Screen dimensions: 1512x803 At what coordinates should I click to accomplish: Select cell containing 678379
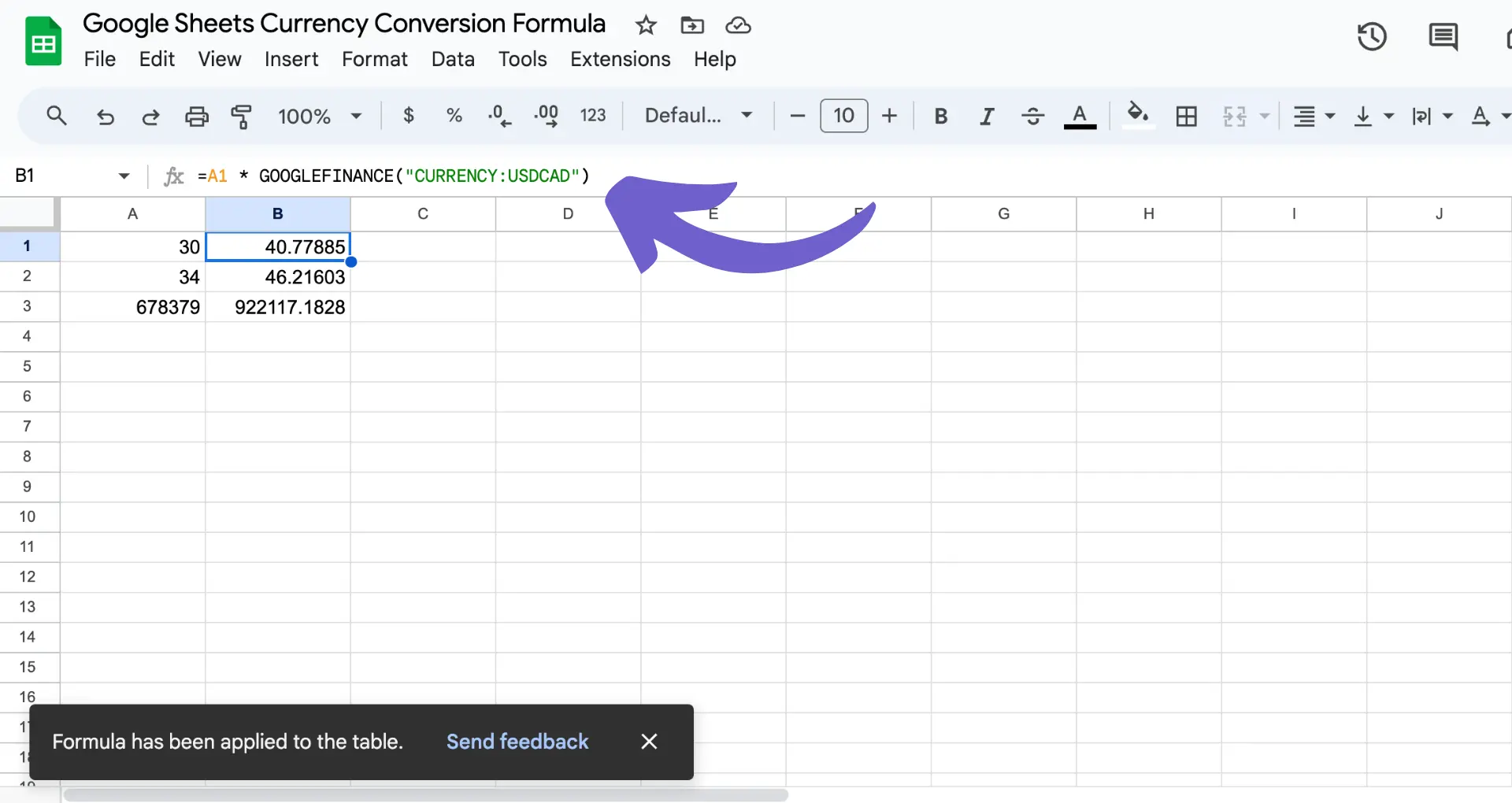(x=132, y=307)
